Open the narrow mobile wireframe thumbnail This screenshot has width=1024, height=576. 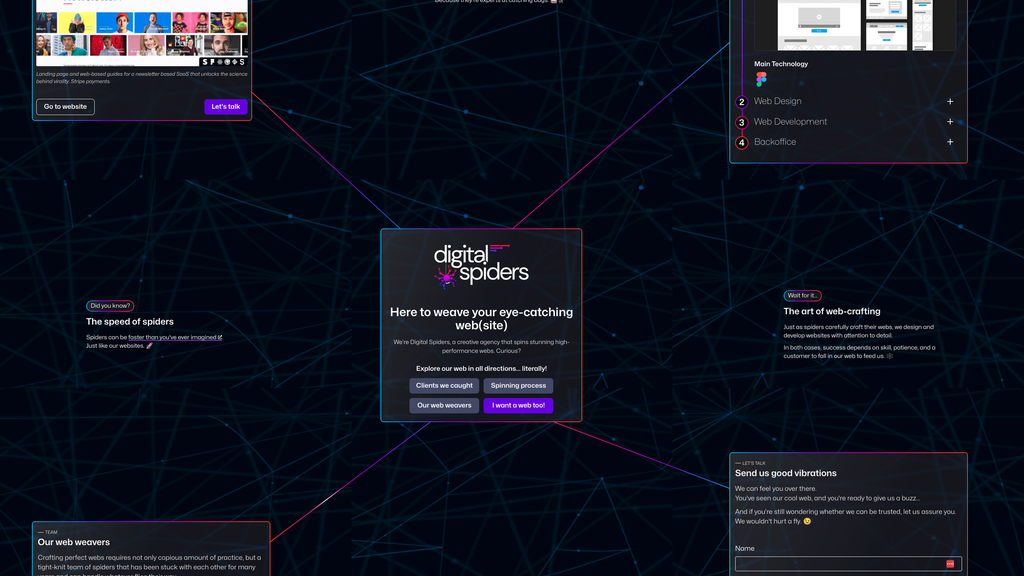[x=922, y=25]
